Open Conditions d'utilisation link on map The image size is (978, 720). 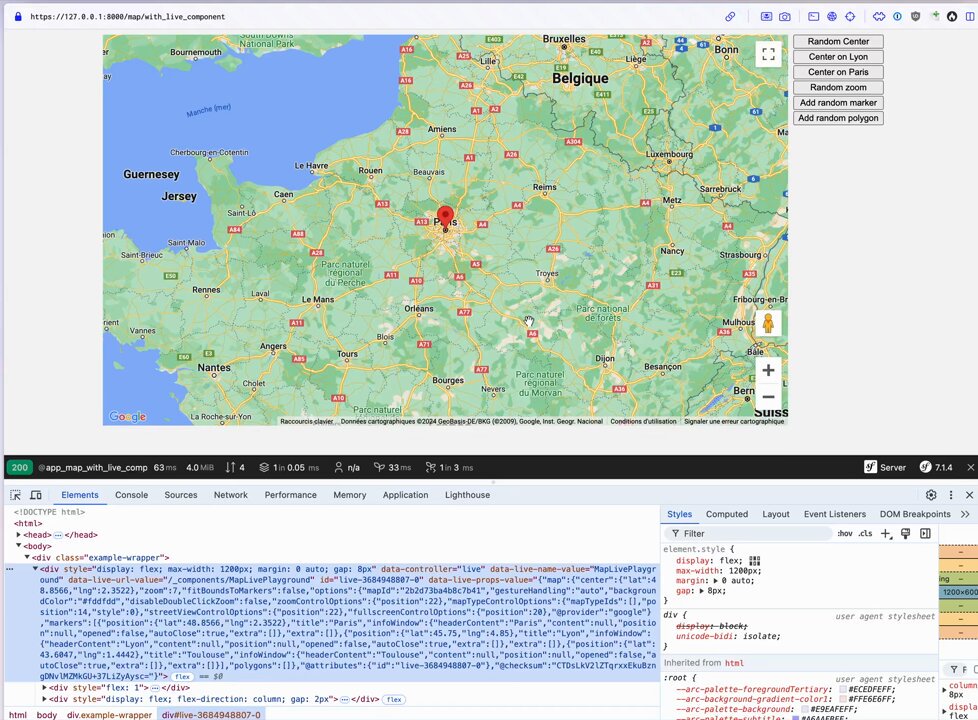point(643,421)
